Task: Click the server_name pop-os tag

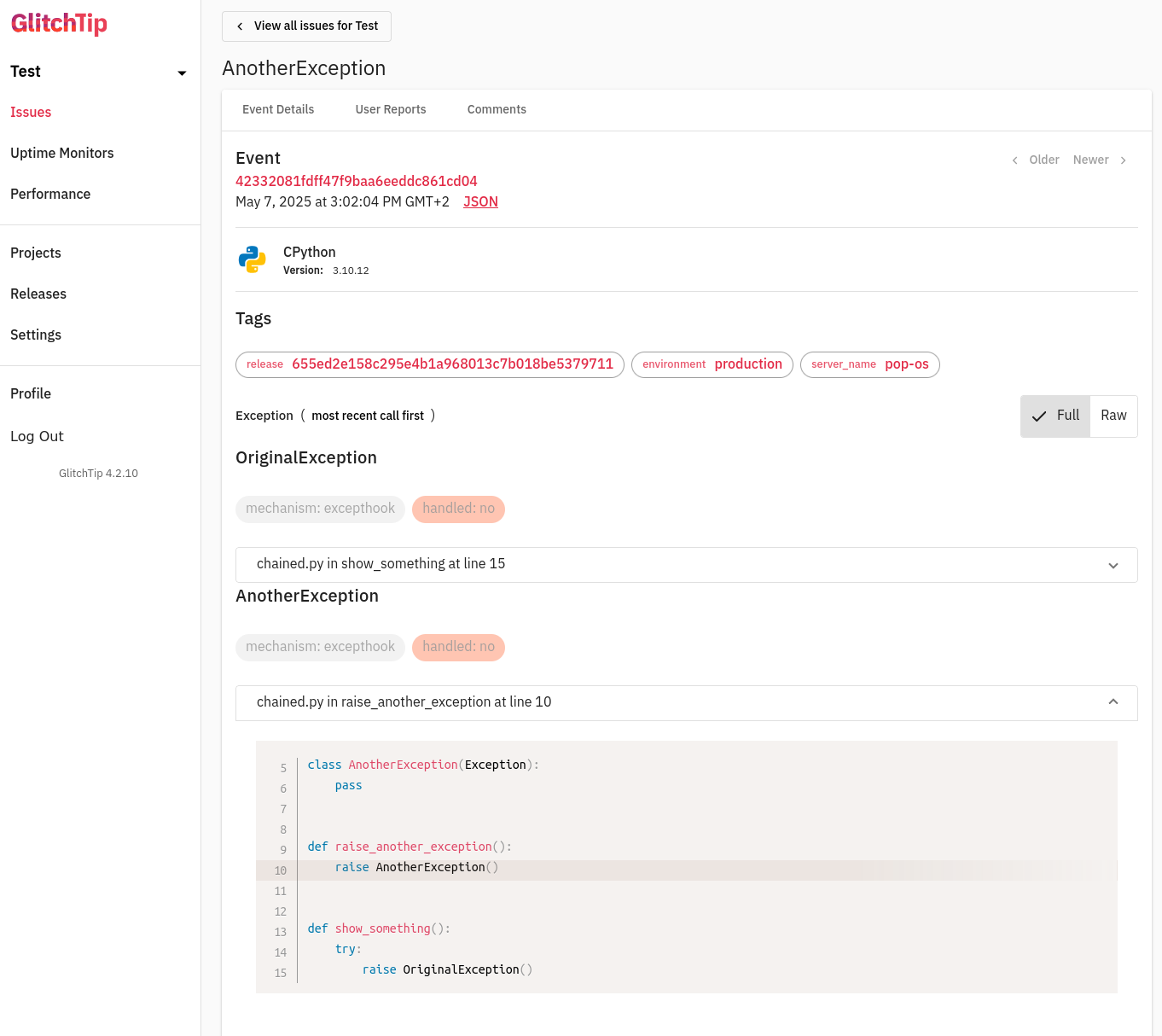Action: [870, 364]
